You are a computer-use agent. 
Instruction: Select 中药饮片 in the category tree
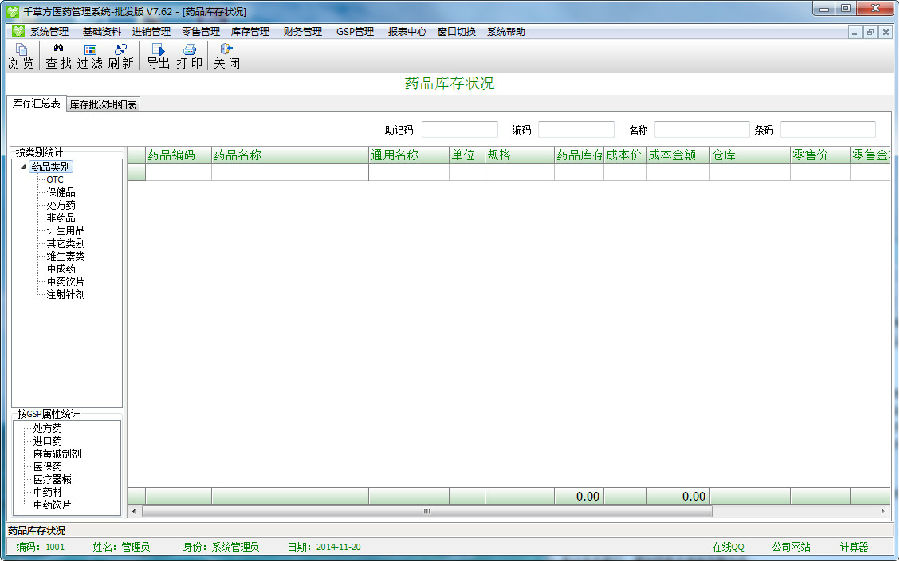point(65,282)
